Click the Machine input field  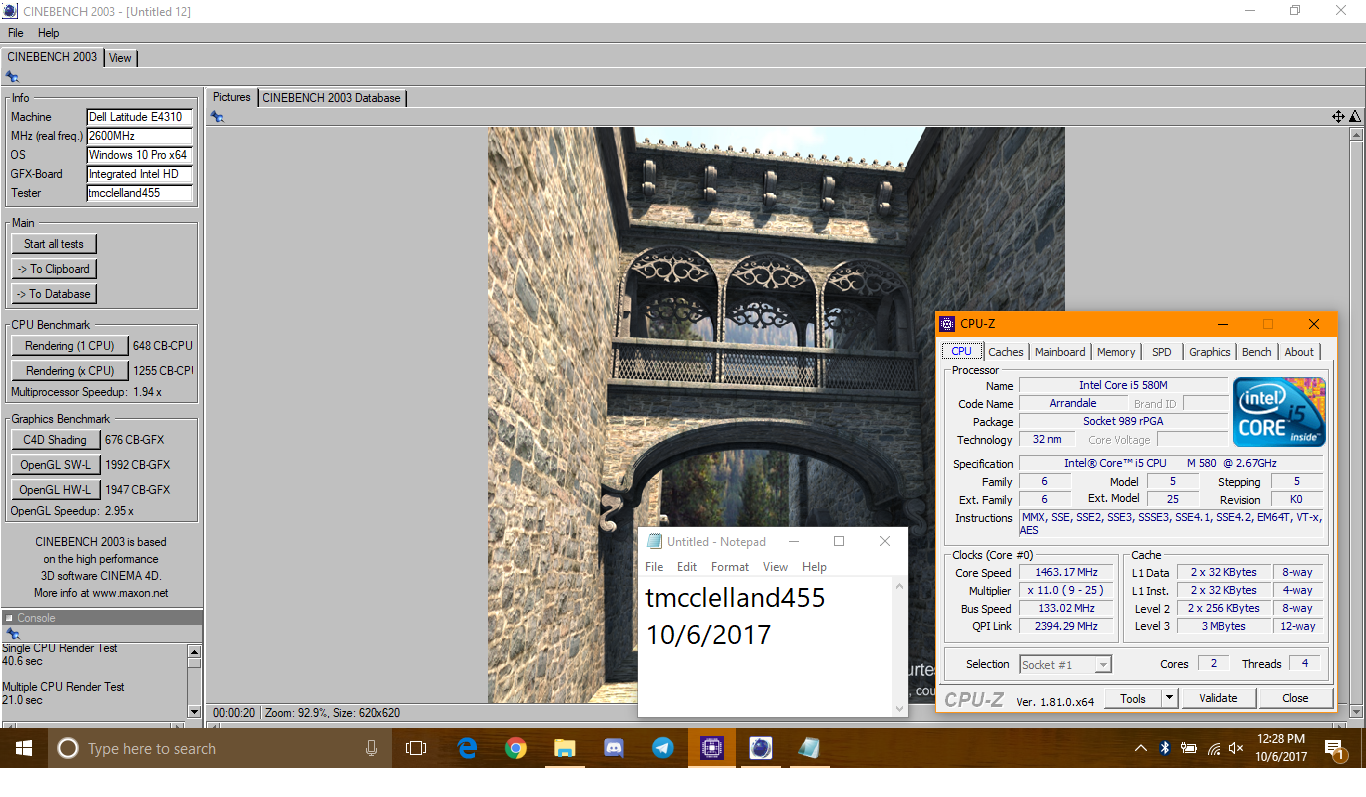pyautogui.click(x=140, y=117)
